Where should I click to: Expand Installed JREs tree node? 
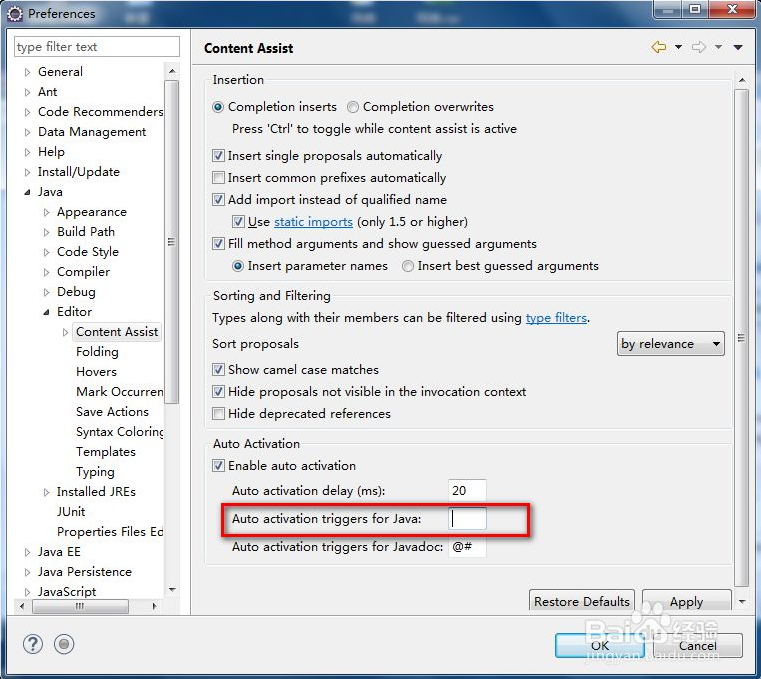point(46,492)
